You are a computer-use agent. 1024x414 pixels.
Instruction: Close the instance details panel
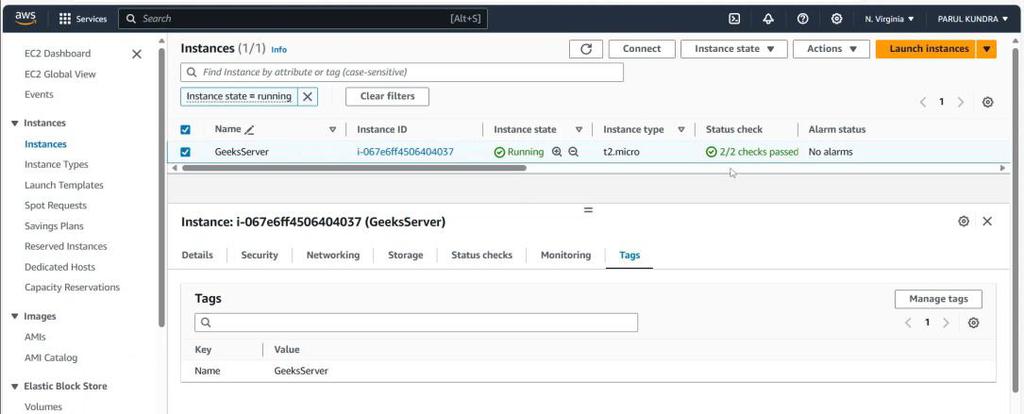point(987,221)
